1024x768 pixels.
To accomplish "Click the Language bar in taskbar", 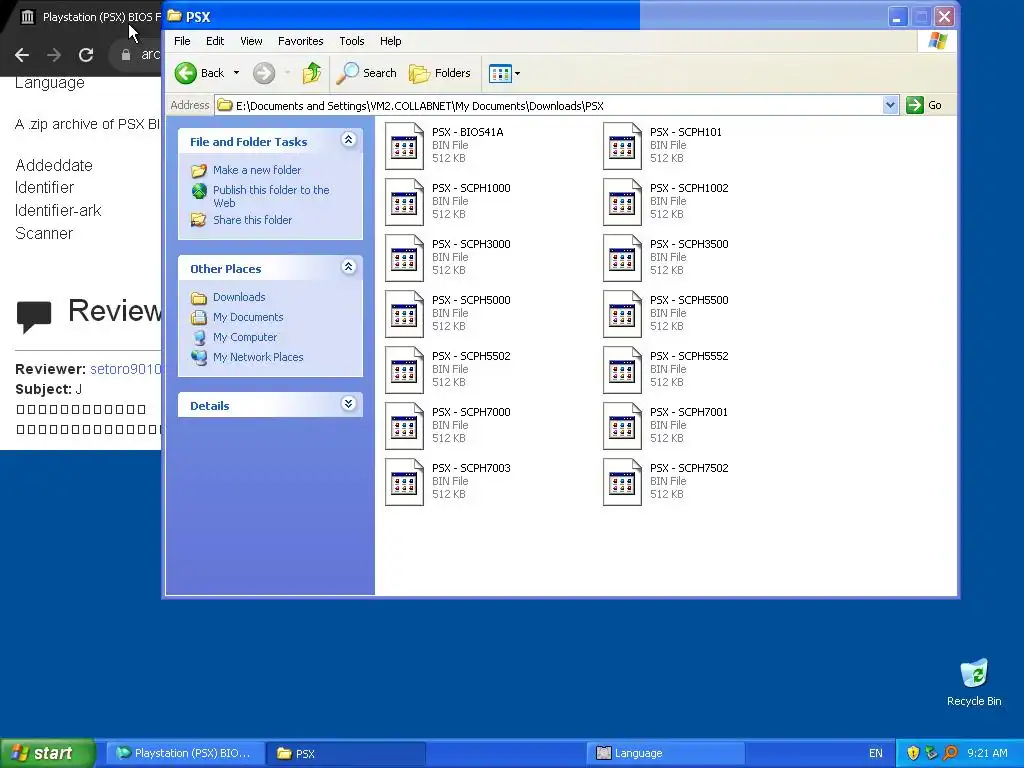I will [x=665, y=753].
